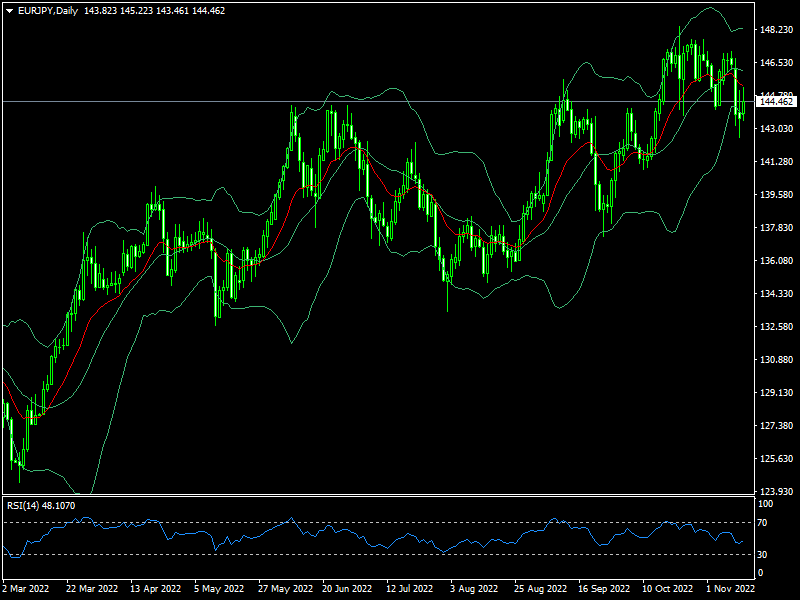The image size is (800, 600).
Task: Click the 25 Aug 2022 date label
Action: [540, 588]
